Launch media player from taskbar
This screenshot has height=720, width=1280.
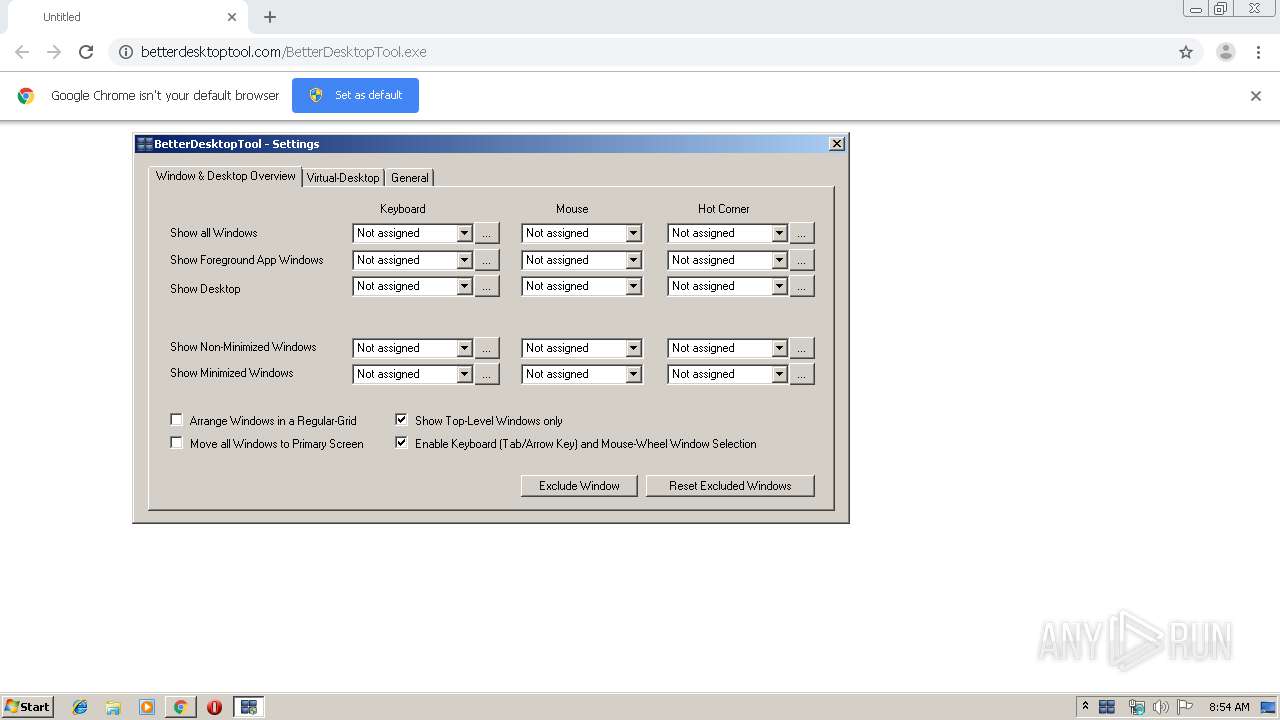click(147, 707)
